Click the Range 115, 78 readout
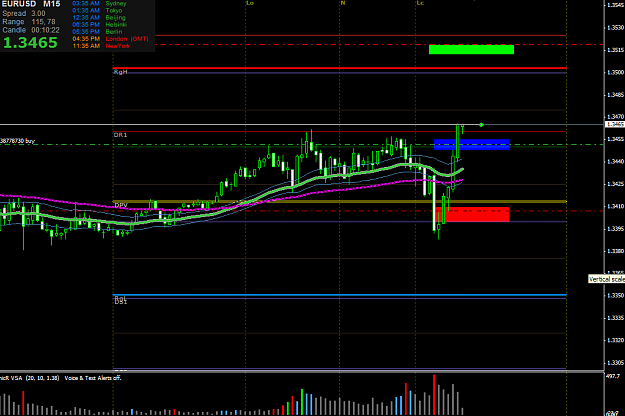 coord(29,22)
